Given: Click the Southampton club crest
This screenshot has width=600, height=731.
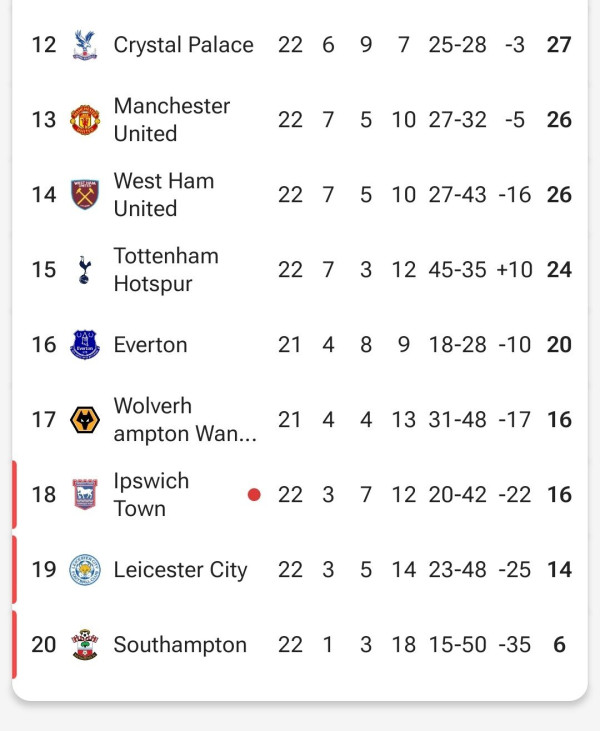Looking at the screenshot, I should (85, 645).
